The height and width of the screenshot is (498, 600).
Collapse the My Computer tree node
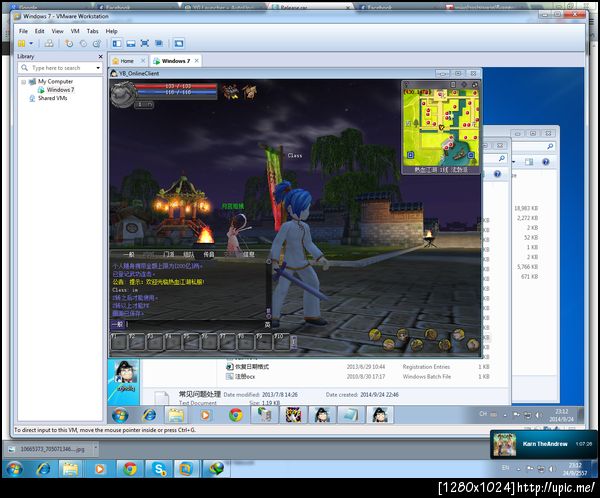coord(23,82)
